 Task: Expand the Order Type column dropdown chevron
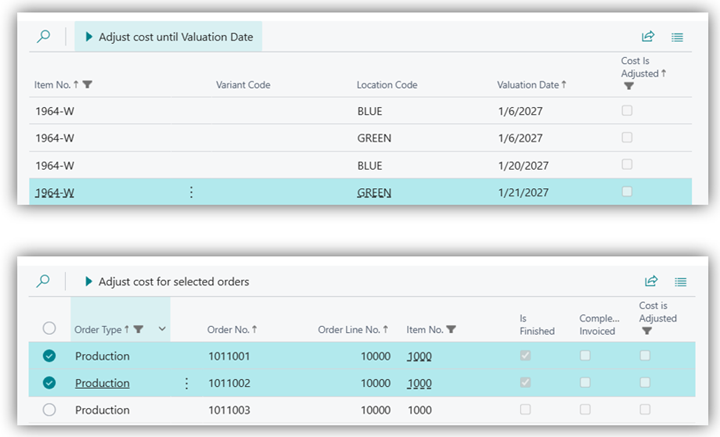click(x=162, y=329)
